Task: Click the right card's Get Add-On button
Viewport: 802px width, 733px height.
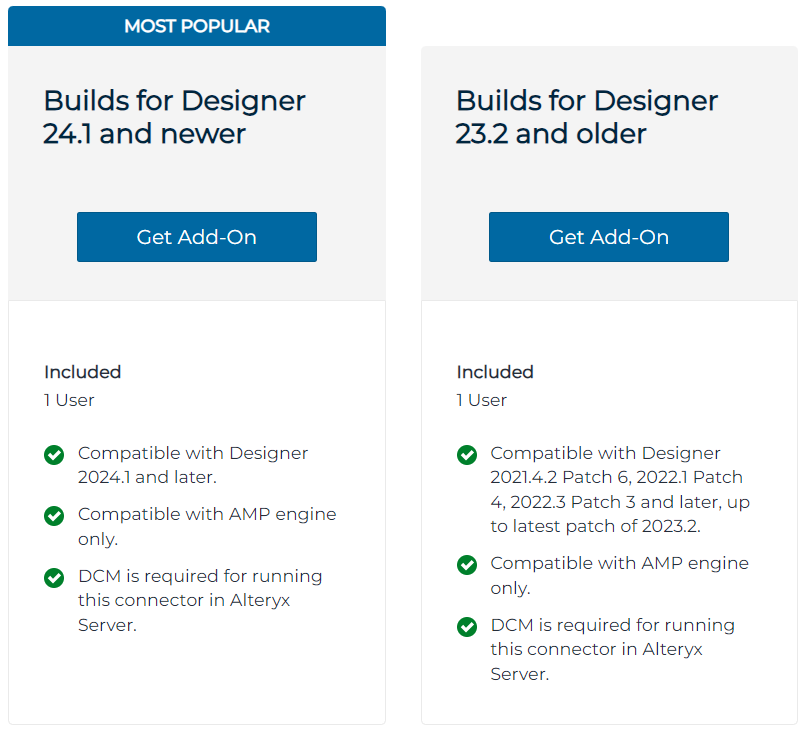Action: tap(609, 237)
